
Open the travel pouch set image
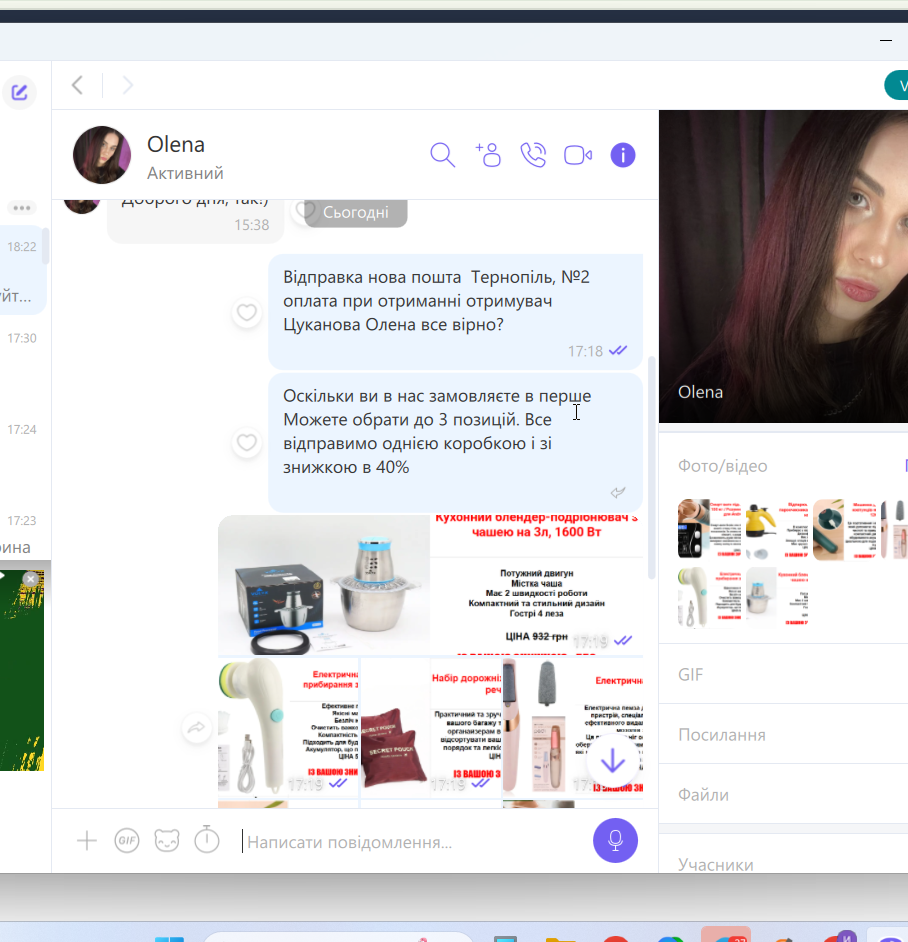[x=431, y=728]
